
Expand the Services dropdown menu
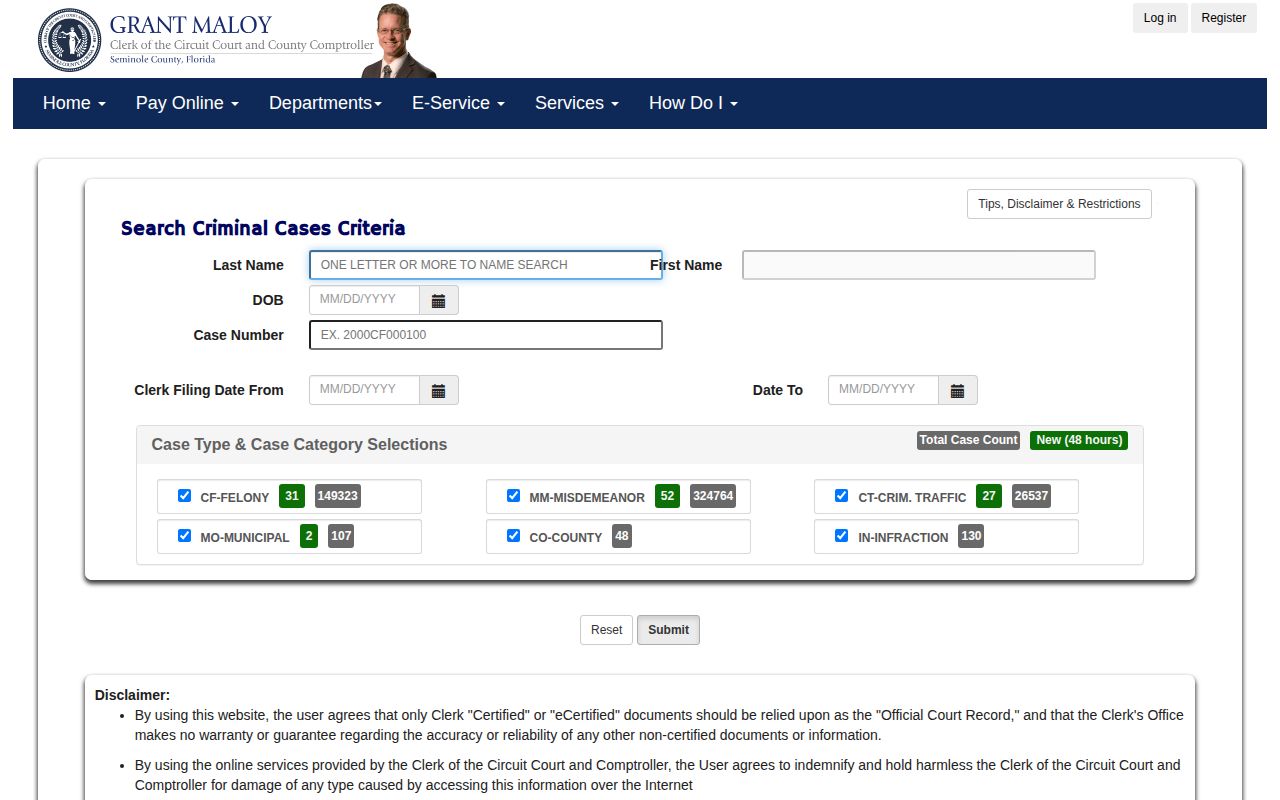click(x=577, y=103)
